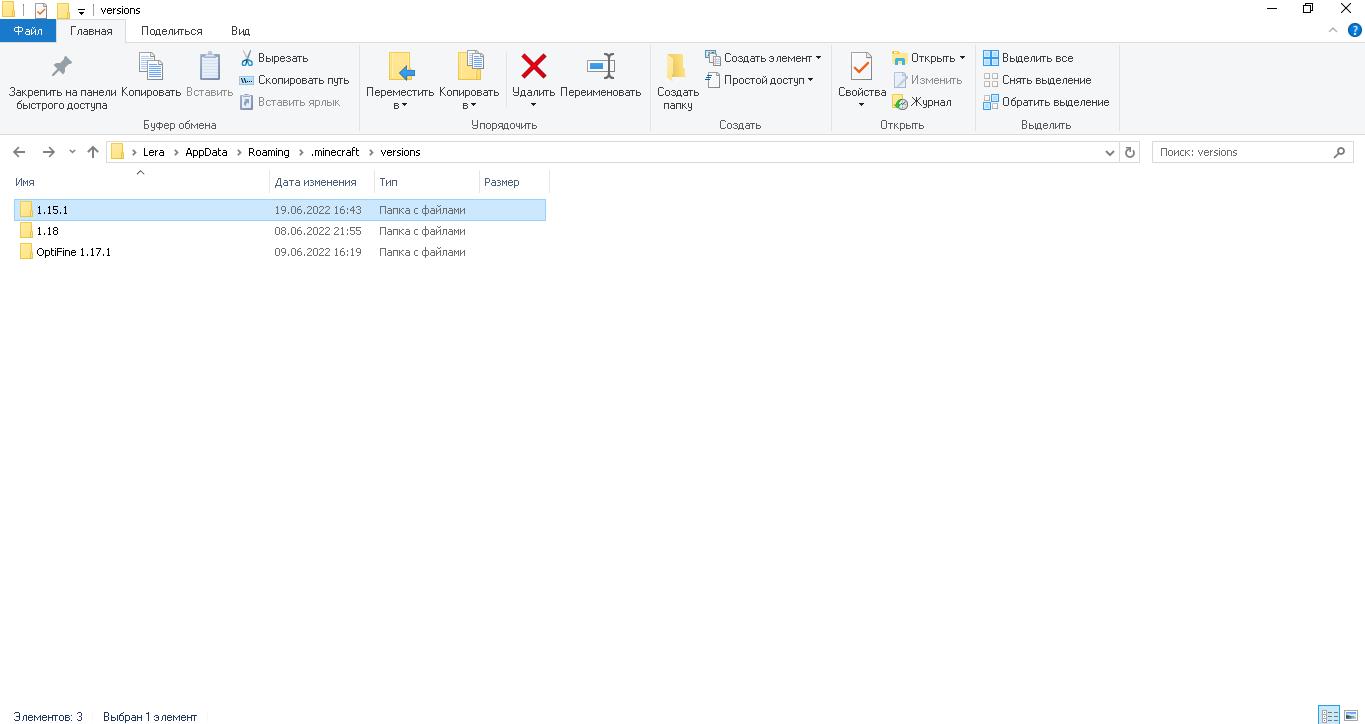Click the Cut (Вырезать) scissors icon
This screenshot has height=724, width=1365.
tap(247, 58)
